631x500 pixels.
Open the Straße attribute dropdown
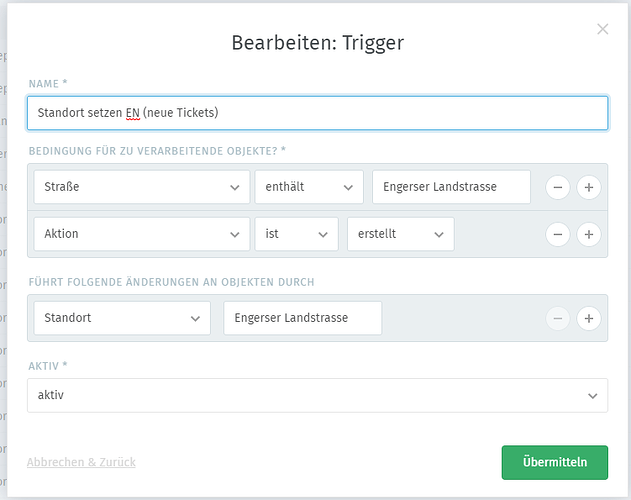point(142,187)
